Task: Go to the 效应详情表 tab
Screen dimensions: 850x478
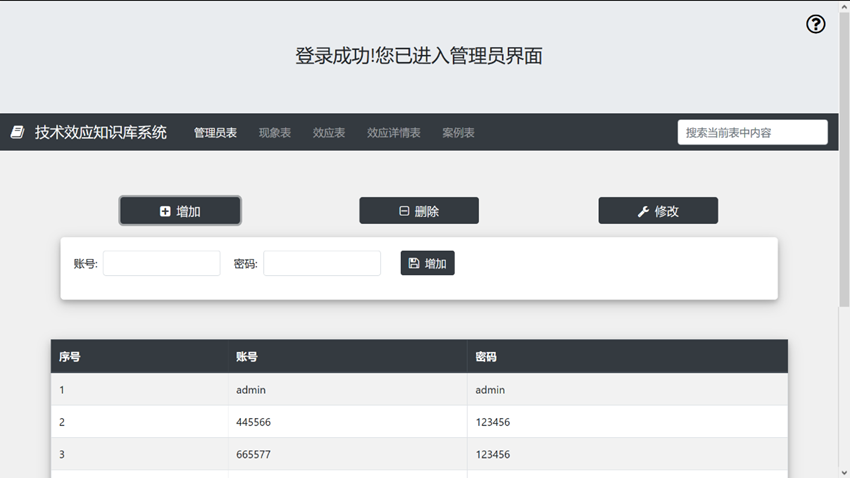Action: click(394, 133)
